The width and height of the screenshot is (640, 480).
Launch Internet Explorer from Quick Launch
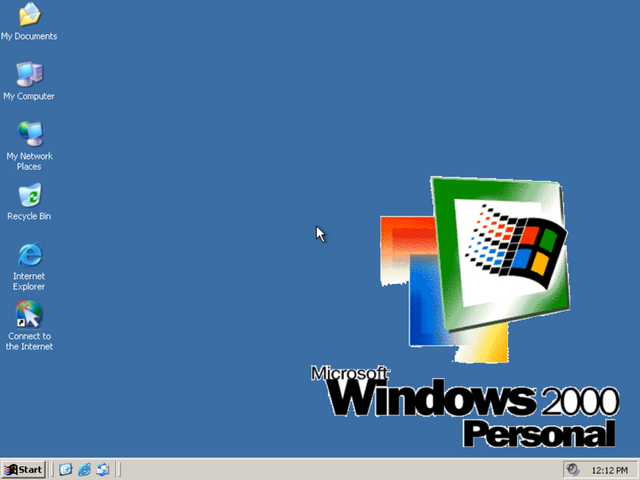point(84,470)
